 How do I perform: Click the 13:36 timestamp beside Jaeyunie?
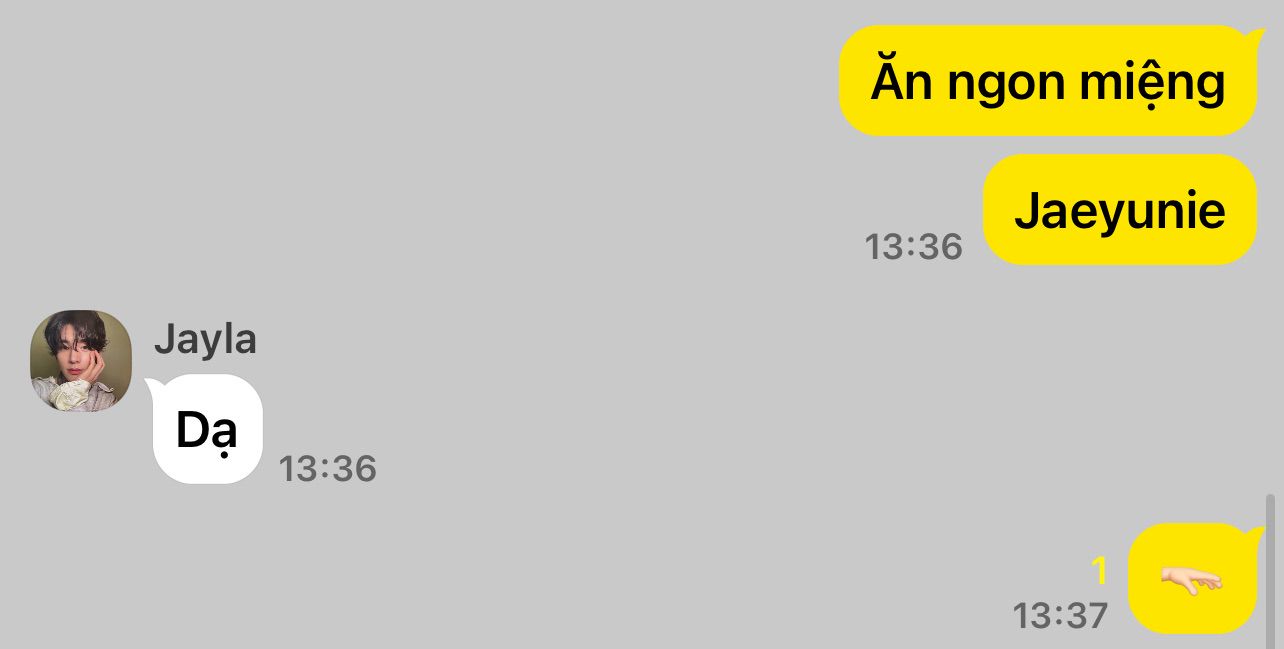(x=913, y=246)
